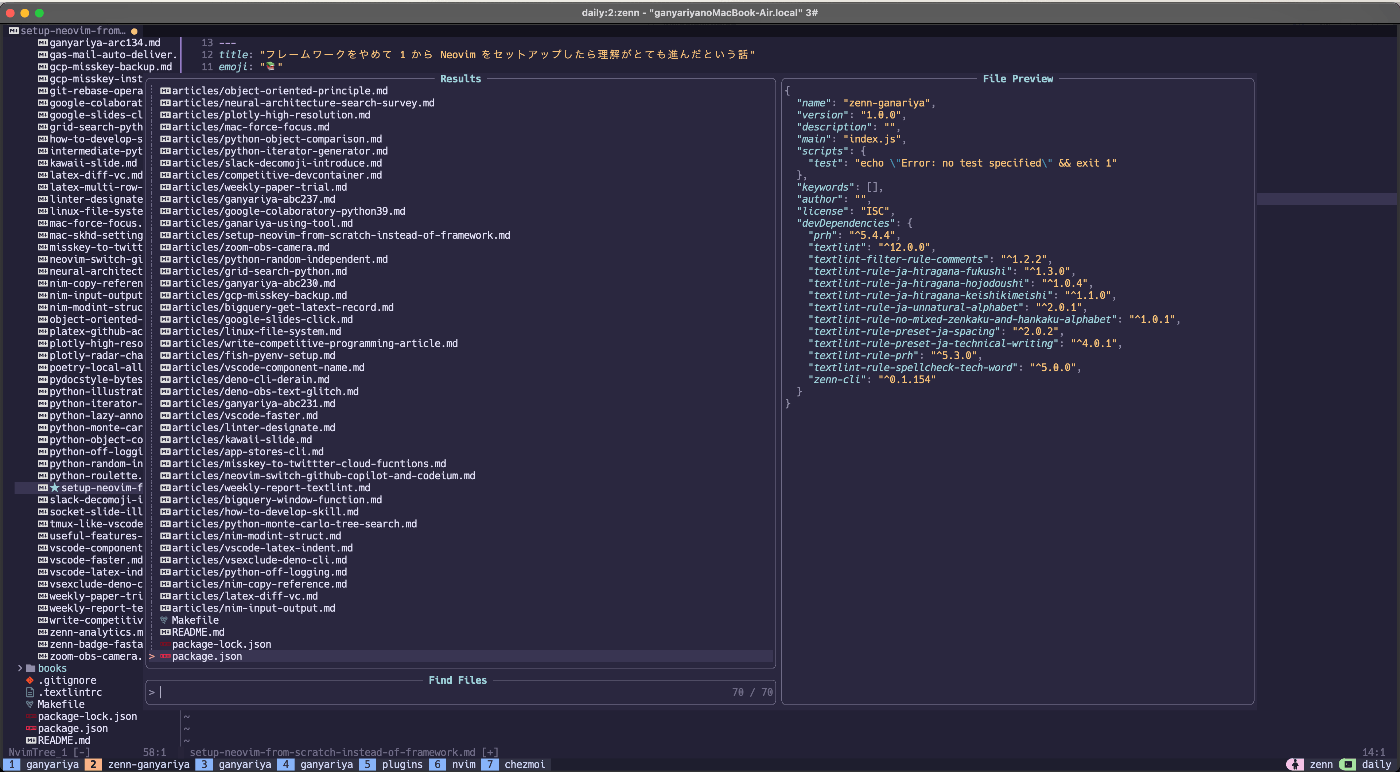Switch to tmux window 5 plugins
1400x772 pixels.
coord(391,764)
